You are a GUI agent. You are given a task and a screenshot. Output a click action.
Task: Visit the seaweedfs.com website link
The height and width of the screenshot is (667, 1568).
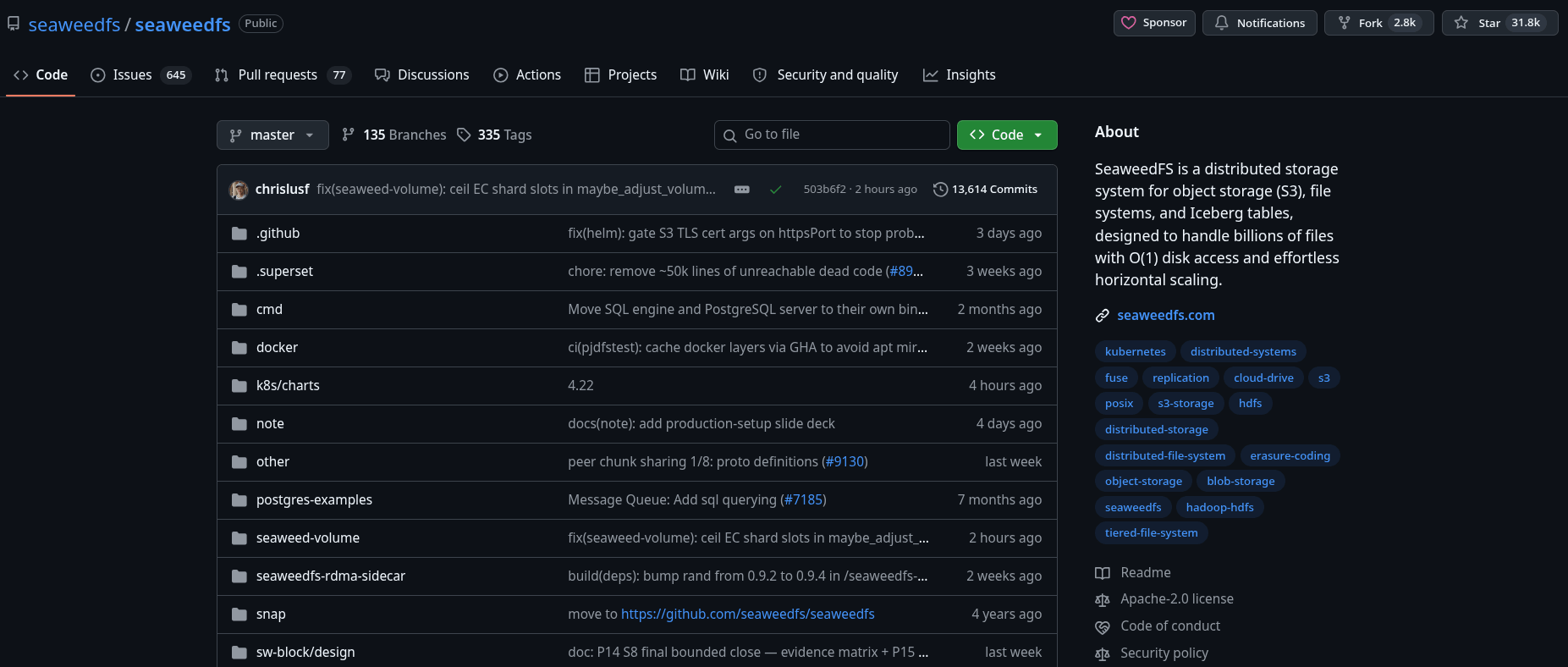[x=1166, y=315]
